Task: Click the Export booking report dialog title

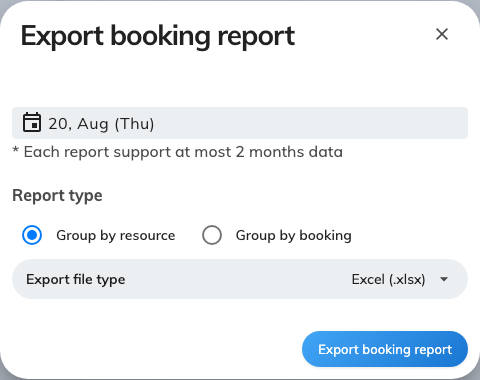Action: point(158,36)
